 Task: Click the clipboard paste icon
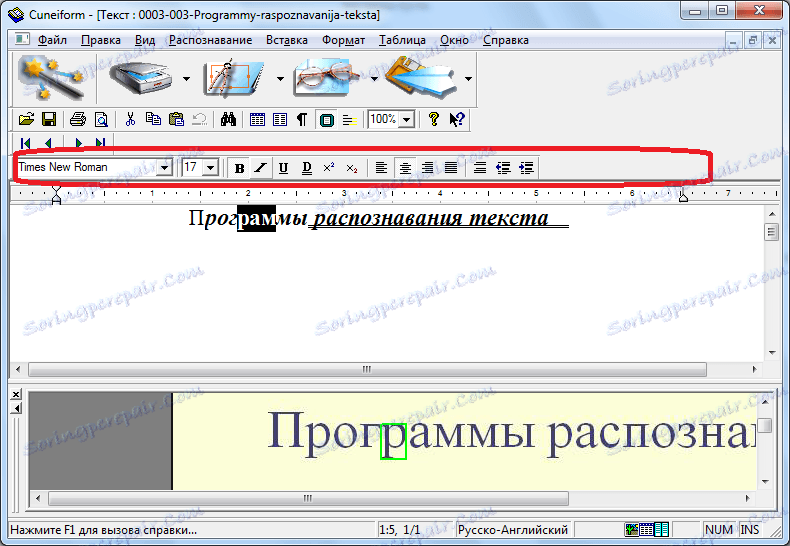(x=176, y=119)
